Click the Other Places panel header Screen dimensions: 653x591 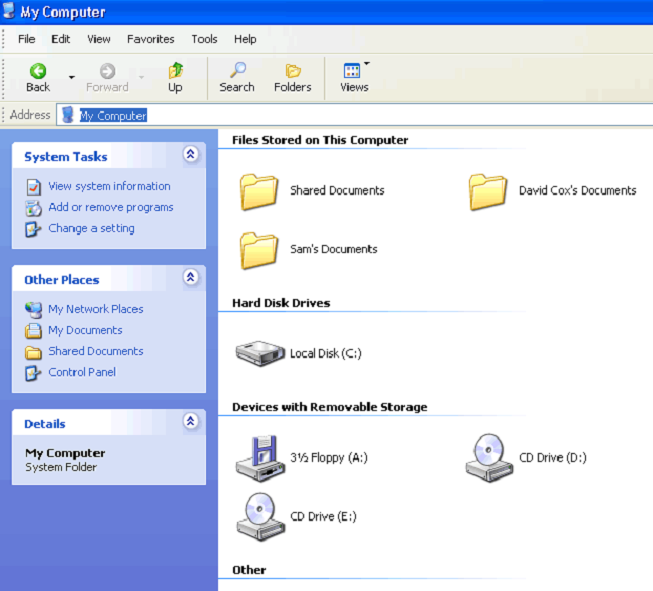(109, 279)
